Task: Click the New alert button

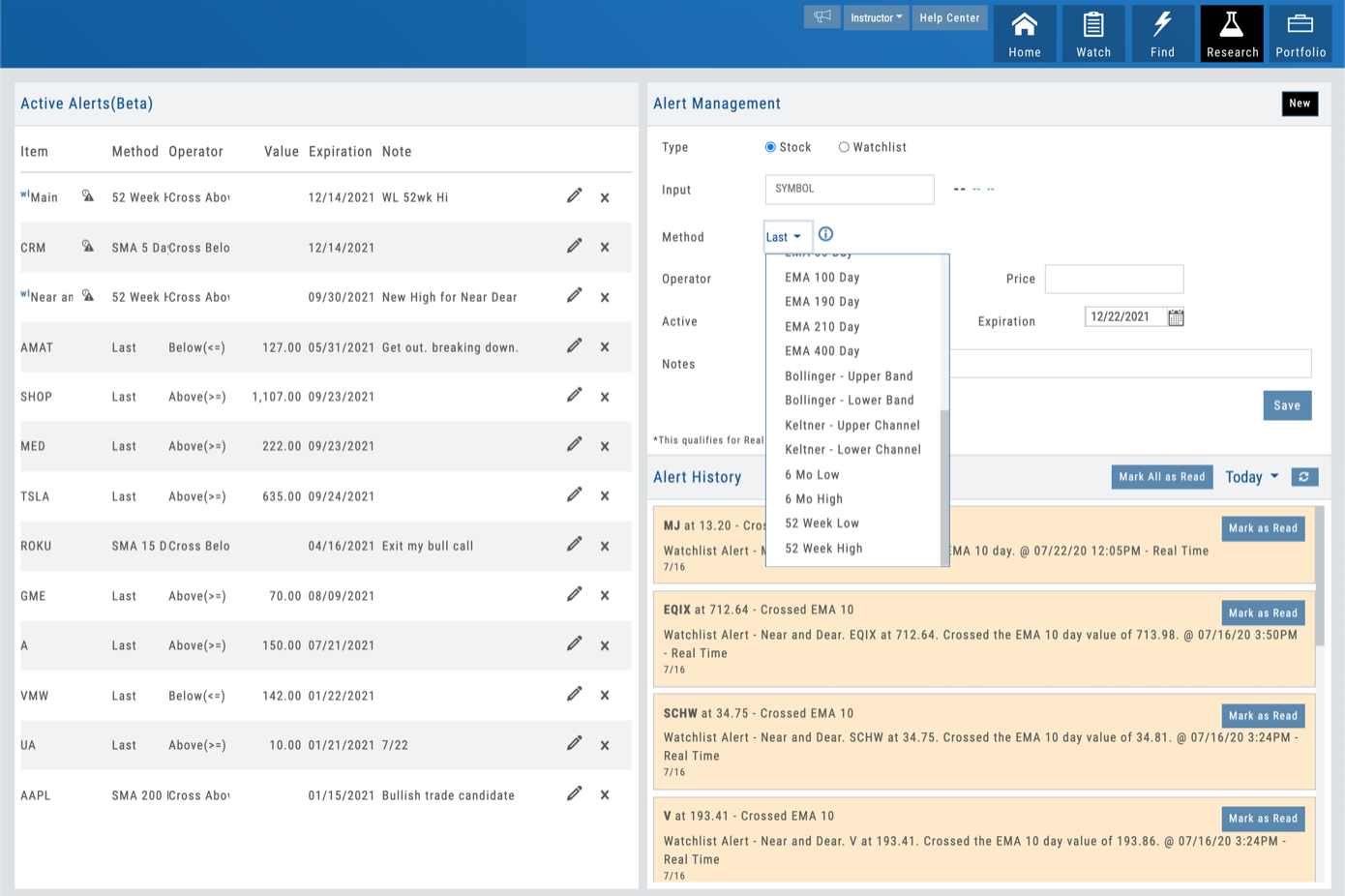Action: (1300, 104)
